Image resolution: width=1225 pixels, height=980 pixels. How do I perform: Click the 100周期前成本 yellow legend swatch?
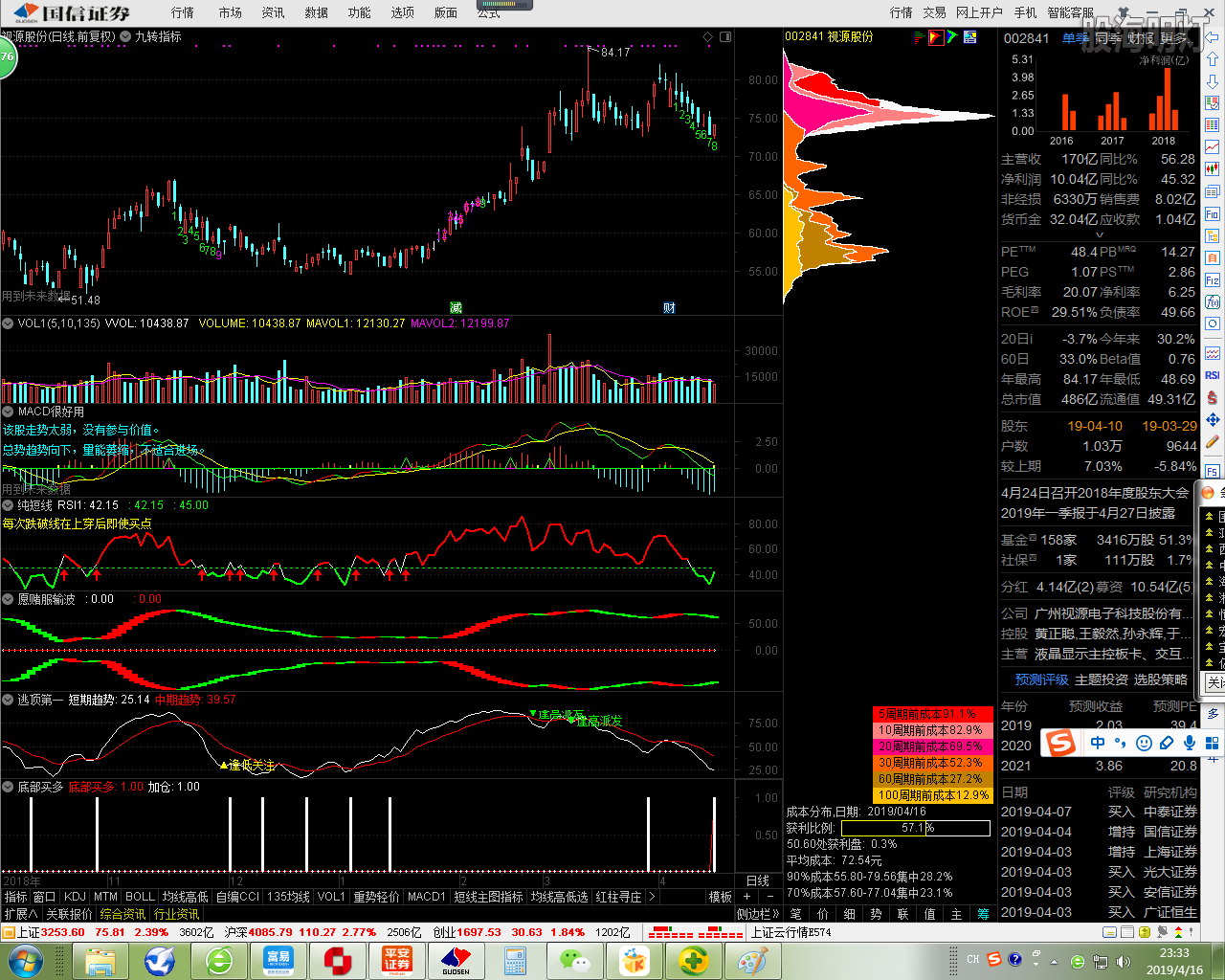(931, 795)
